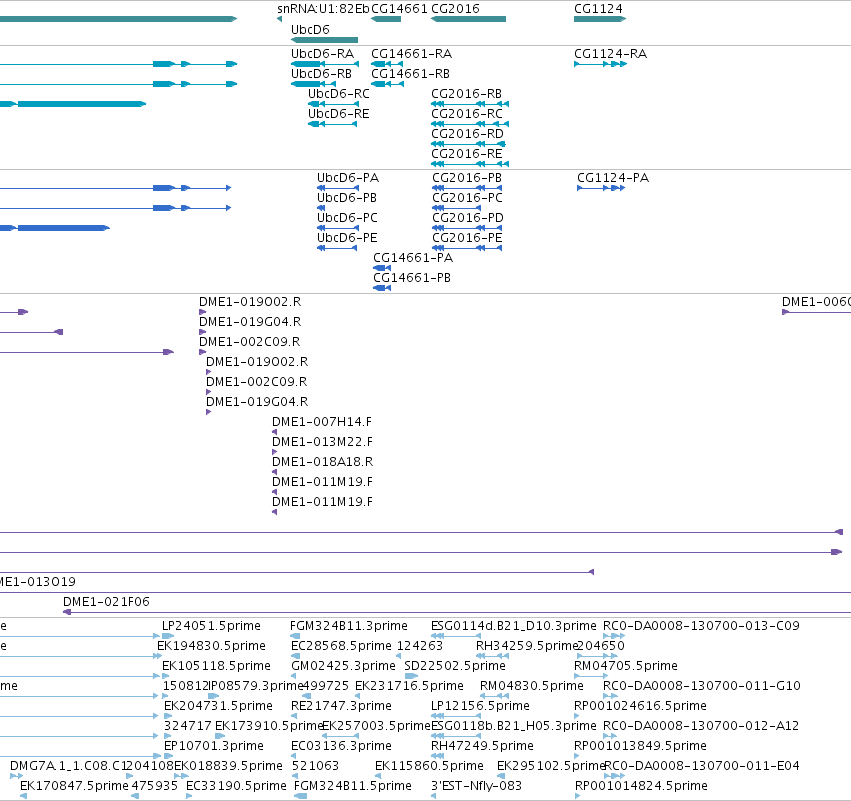Select the CG14661 gene label
851x801 pixels.
tap(399, 9)
